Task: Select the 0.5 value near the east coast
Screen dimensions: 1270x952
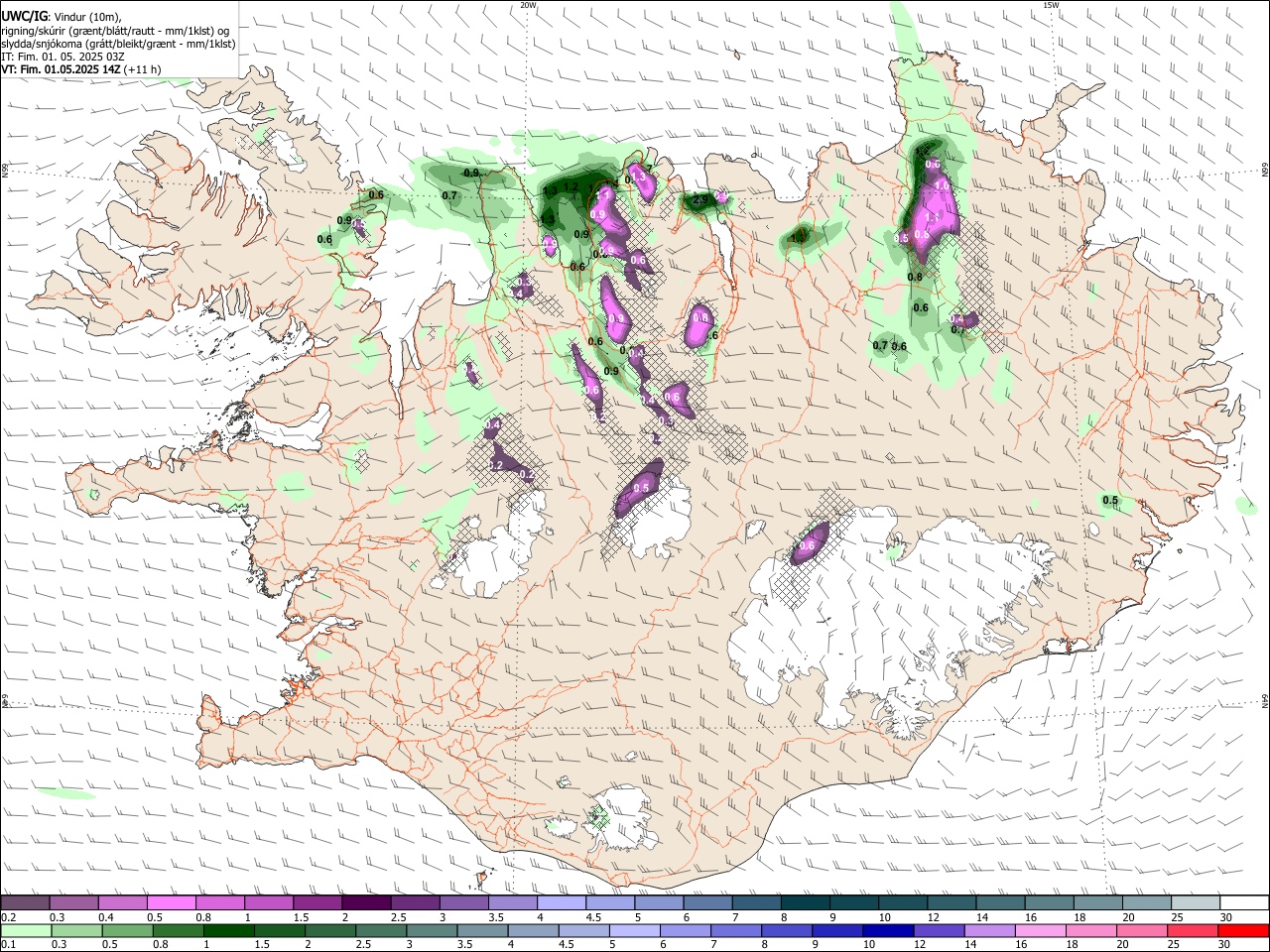Action: 1110,501
